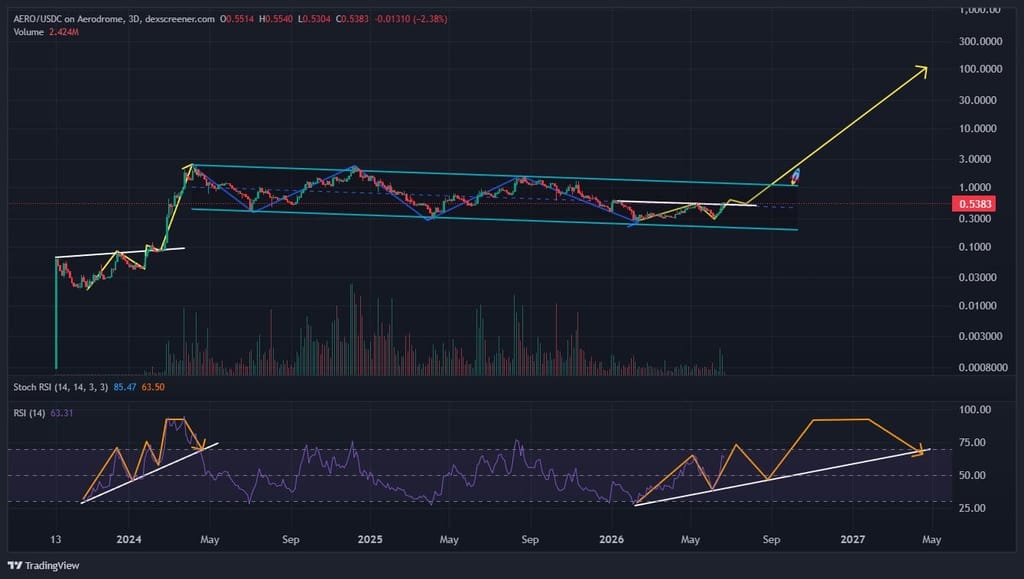The height and width of the screenshot is (579, 1024).
Task: Click the 0.0008000 price axis label
Action: (x=983, y=368)
